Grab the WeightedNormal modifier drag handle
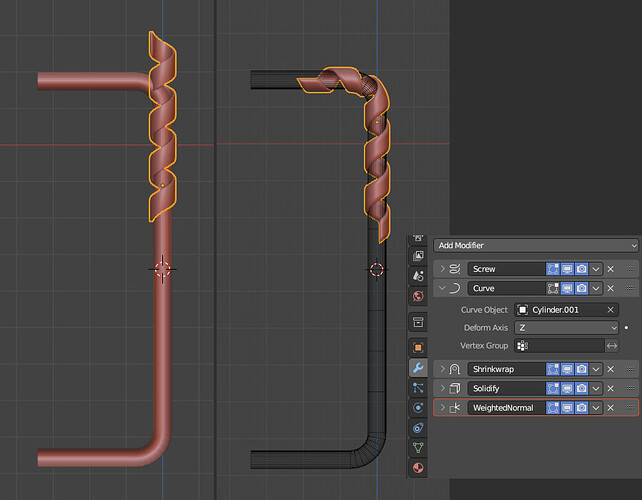This screenshot has width=642, height=500. pos(631,407)
